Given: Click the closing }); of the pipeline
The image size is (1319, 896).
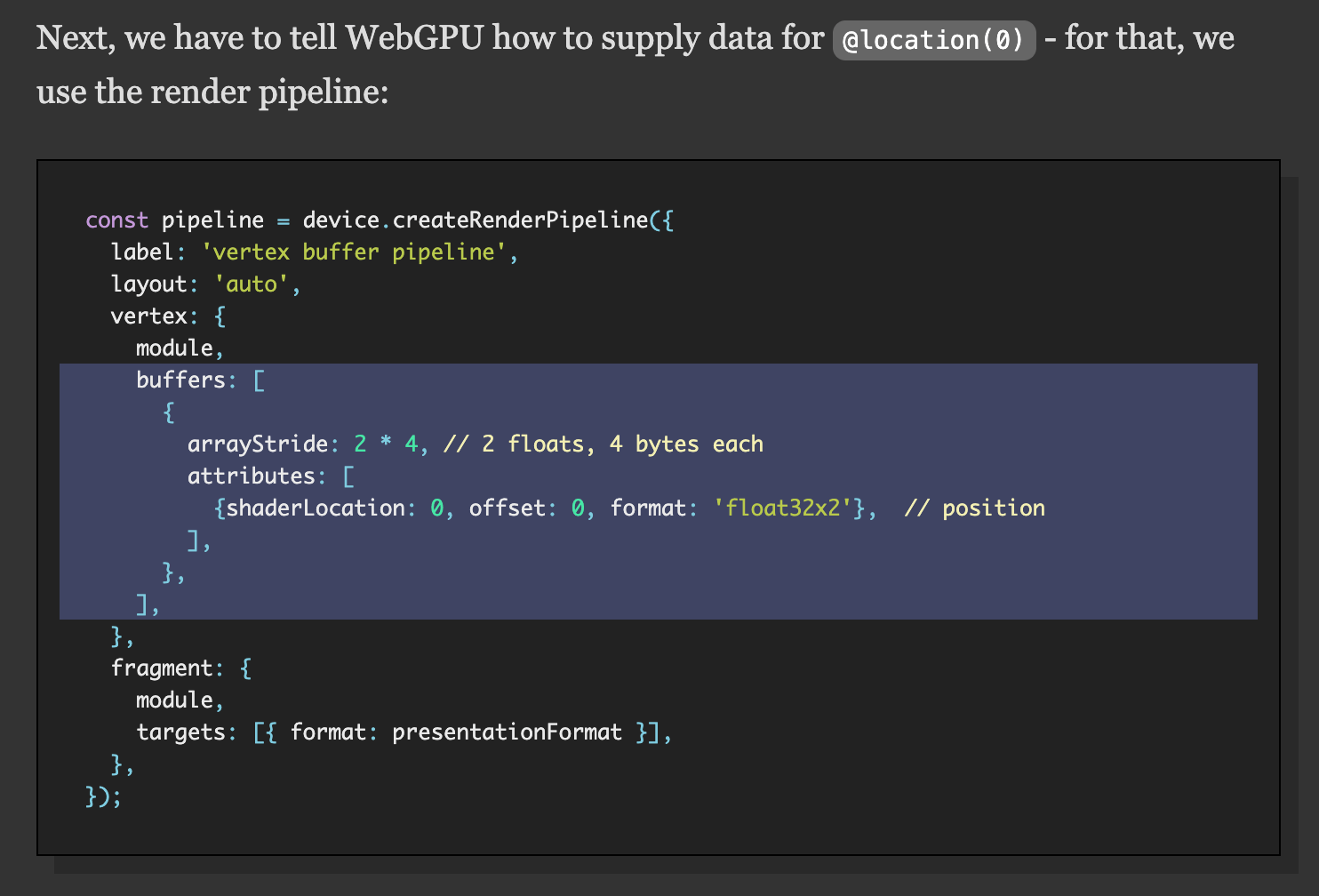Looking at the screenshot, I should (103, 797).
